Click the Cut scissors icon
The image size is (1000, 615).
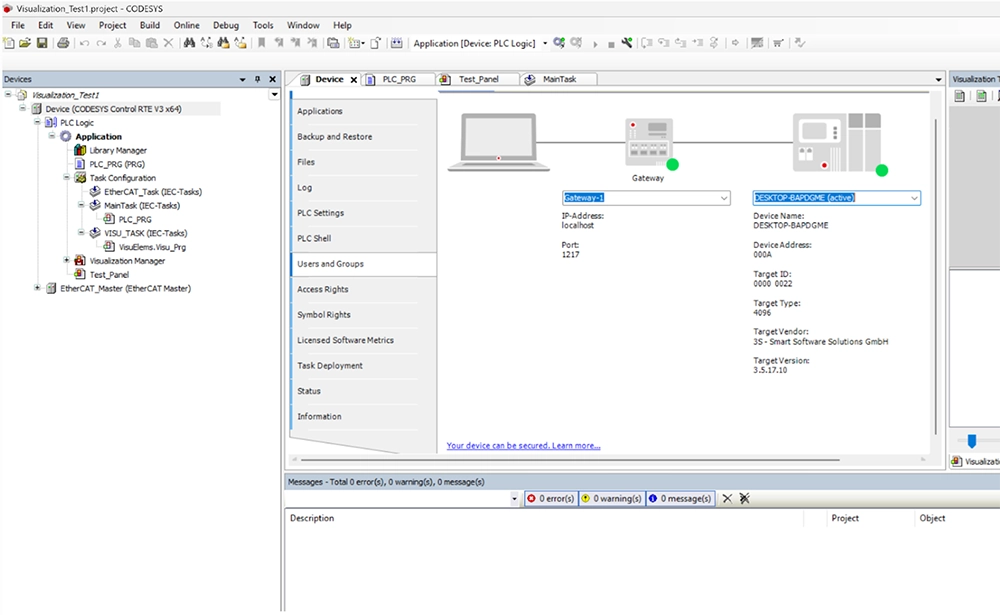(117, 43)
